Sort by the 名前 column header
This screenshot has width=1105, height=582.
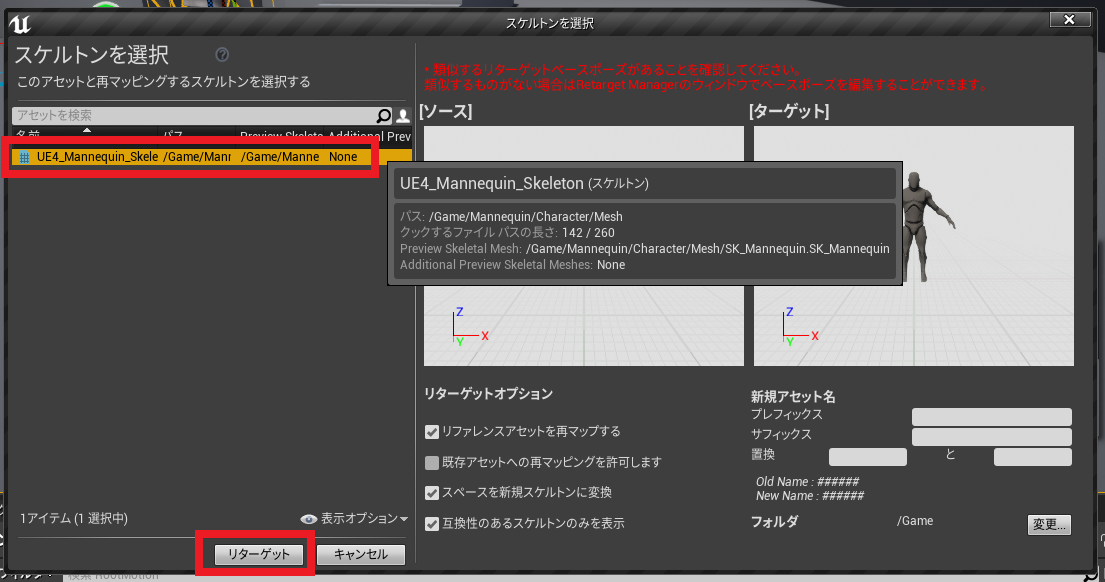pos(85,134)
